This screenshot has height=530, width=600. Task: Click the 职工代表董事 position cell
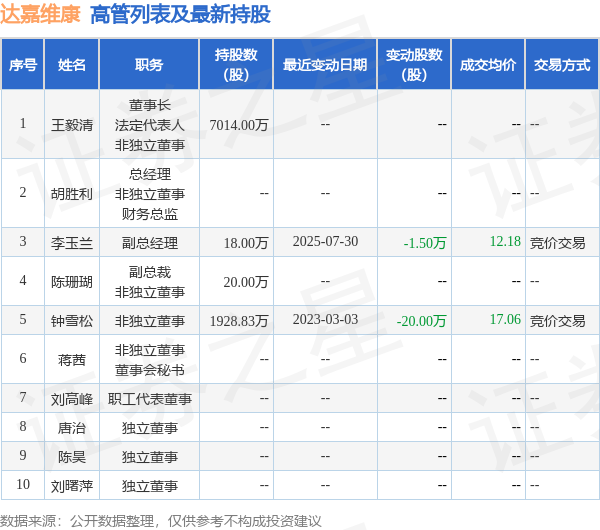(x=150, y=399)
